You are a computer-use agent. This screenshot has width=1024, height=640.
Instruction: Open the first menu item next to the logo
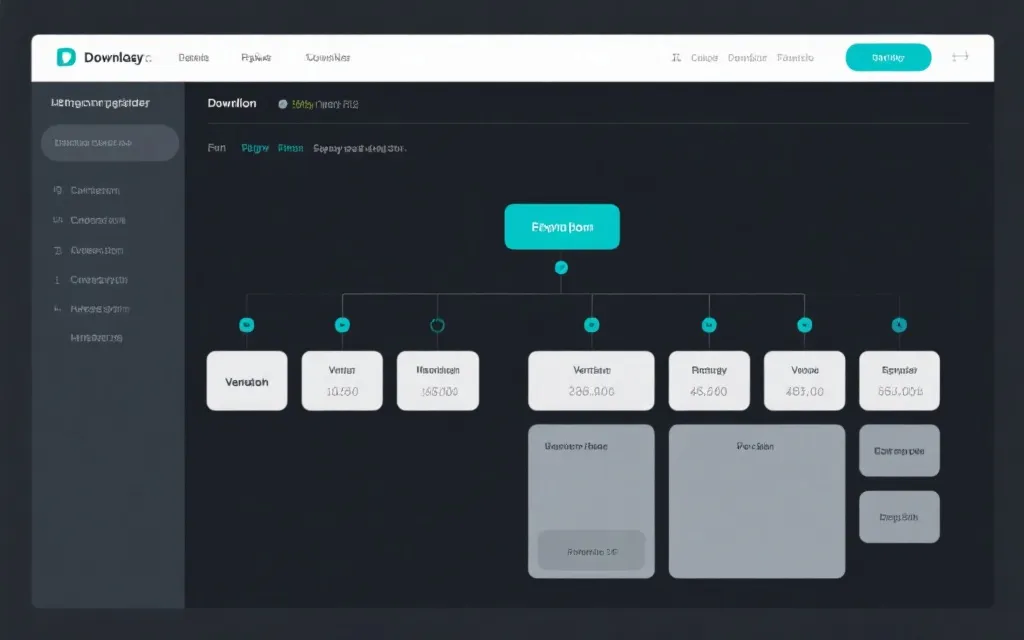[193, 58]
